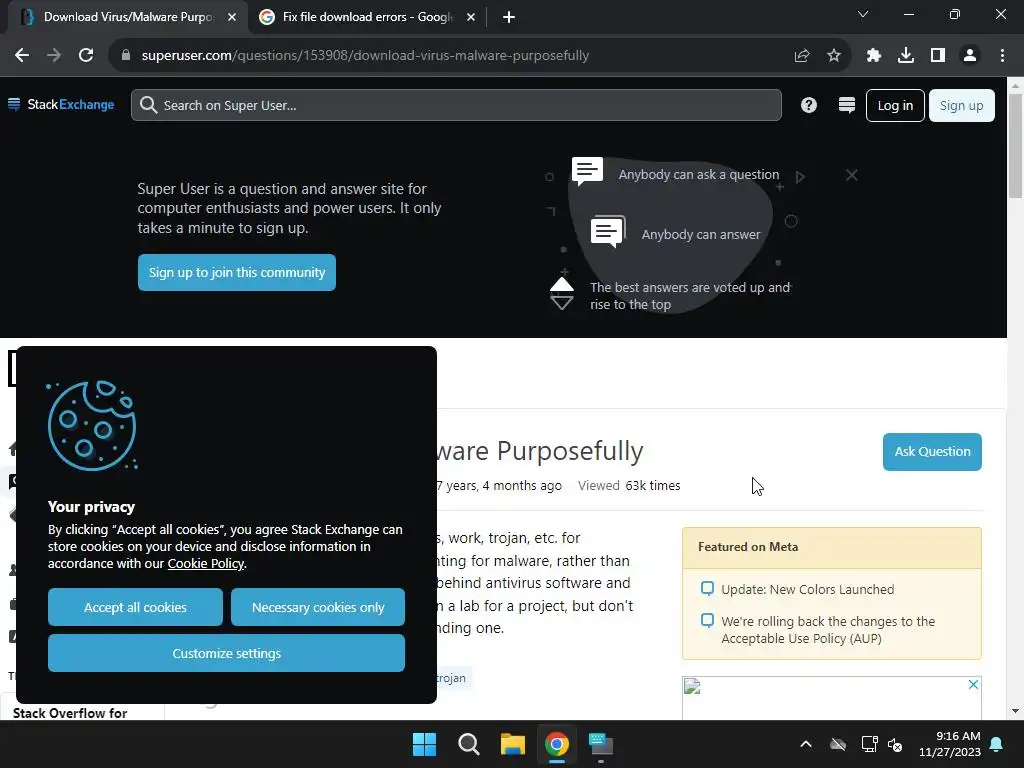Image resolution: width=1024 pixels, height=768 pixels.
Task: Accept all cookies
Action: [135, 607]
